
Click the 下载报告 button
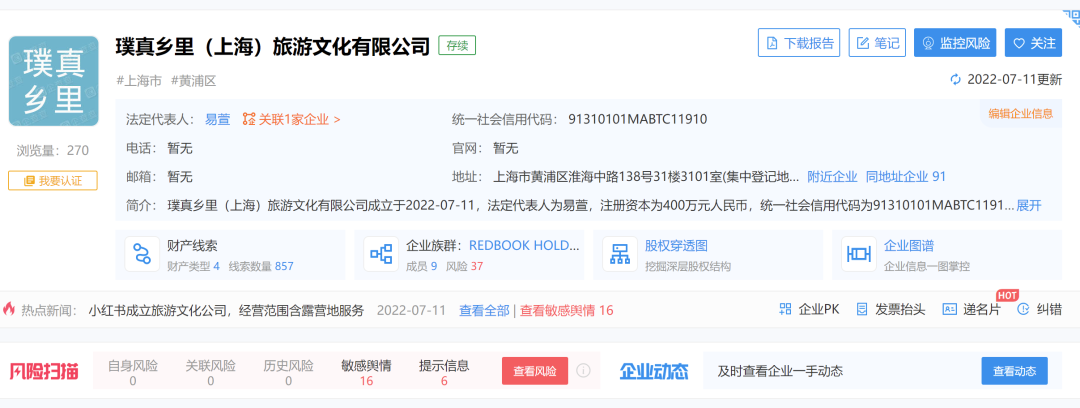click(800, 43)
